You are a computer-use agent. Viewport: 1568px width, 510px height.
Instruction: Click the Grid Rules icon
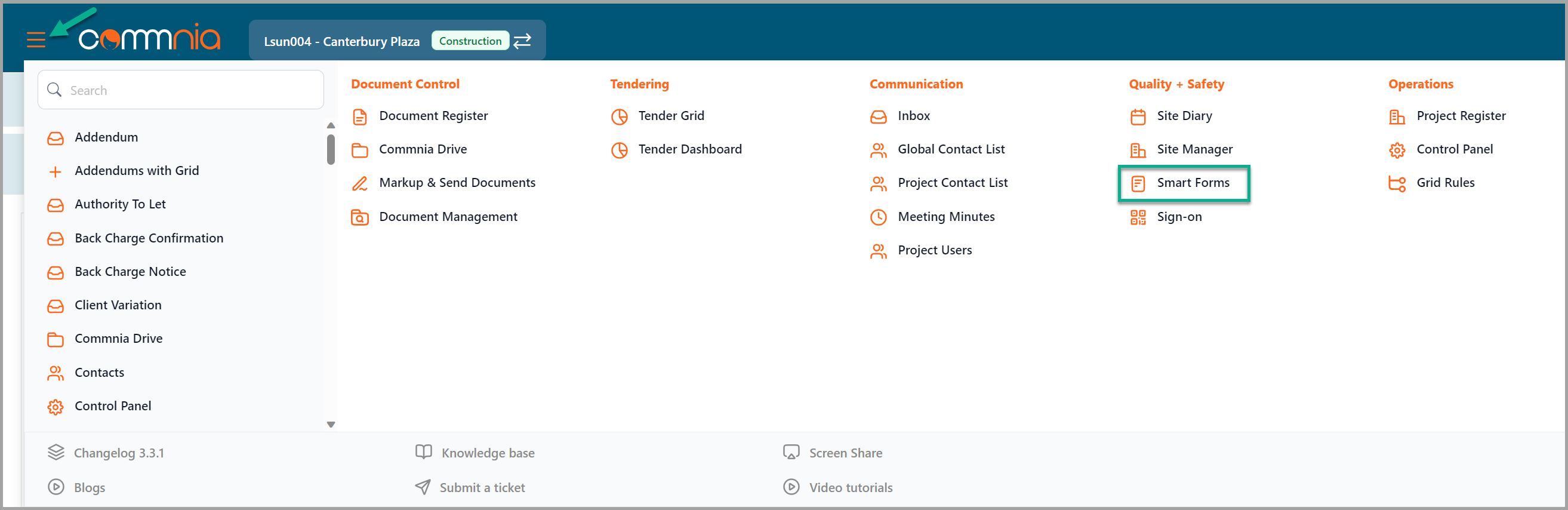[1397, 183]
